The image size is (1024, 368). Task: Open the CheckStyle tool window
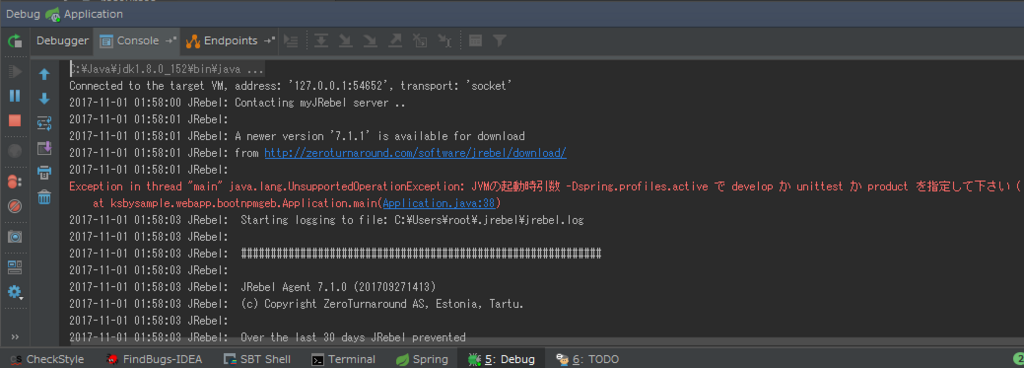coord(47,359)
